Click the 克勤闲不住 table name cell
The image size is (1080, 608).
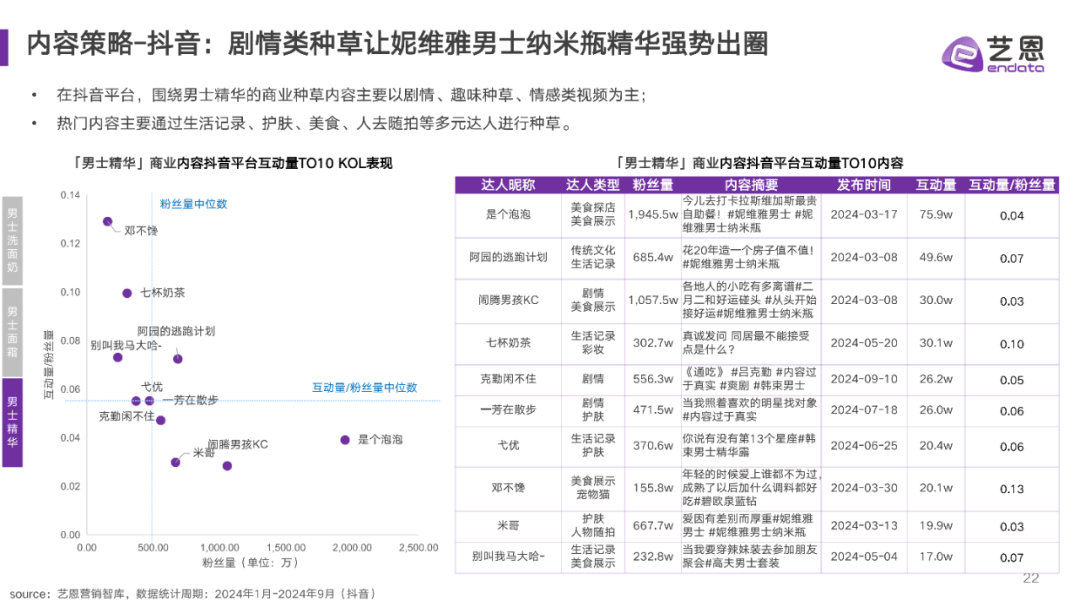coord(508,379)
